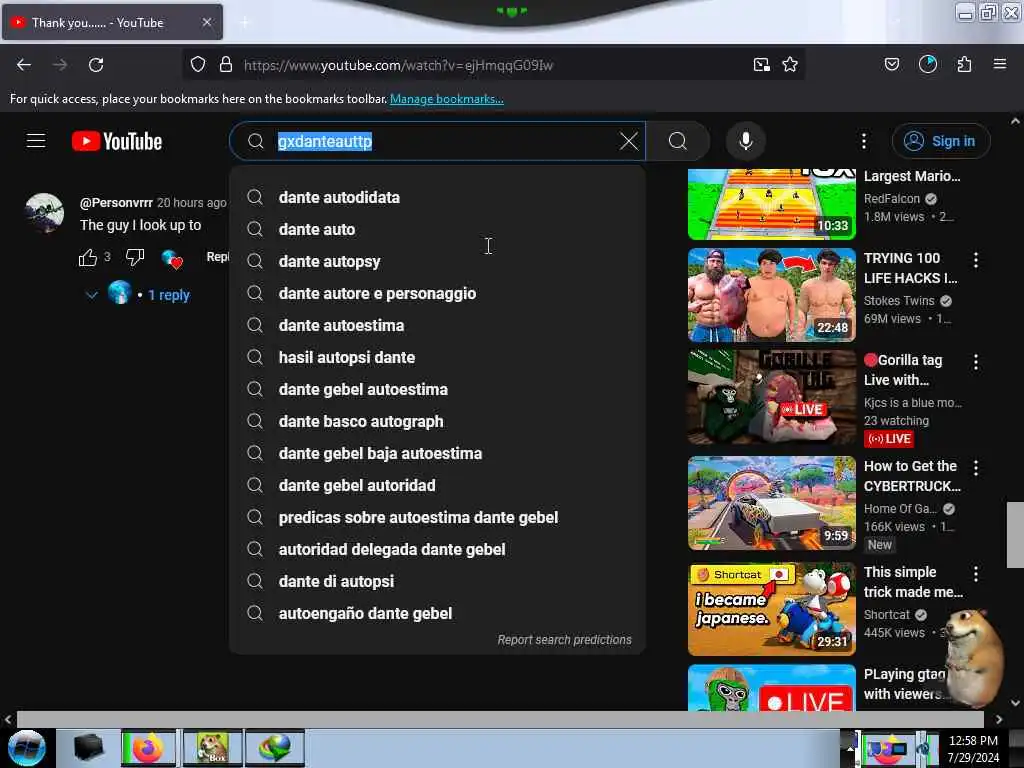Select suggestion dante autore e personaggio
1024x768 pixels.
coord(437,293)
